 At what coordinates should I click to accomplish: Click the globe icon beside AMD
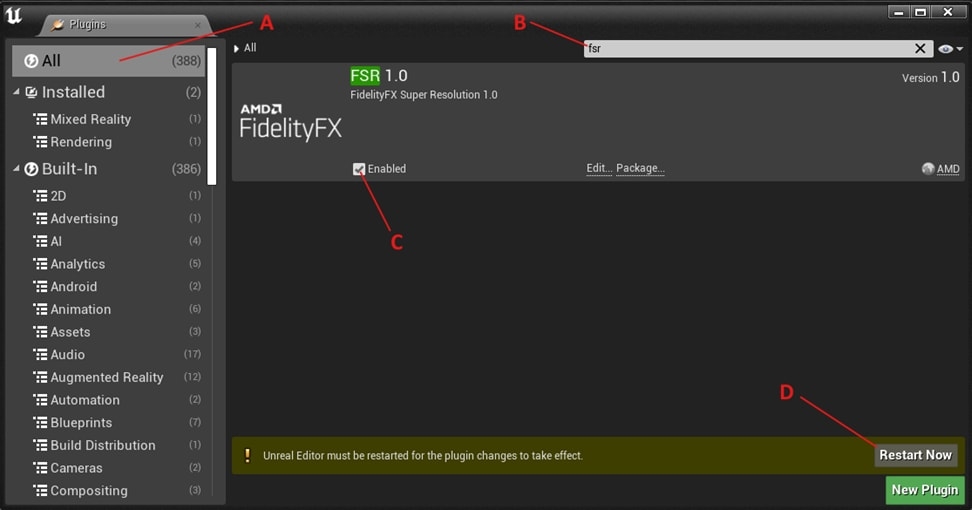click(x=928, y=169)
